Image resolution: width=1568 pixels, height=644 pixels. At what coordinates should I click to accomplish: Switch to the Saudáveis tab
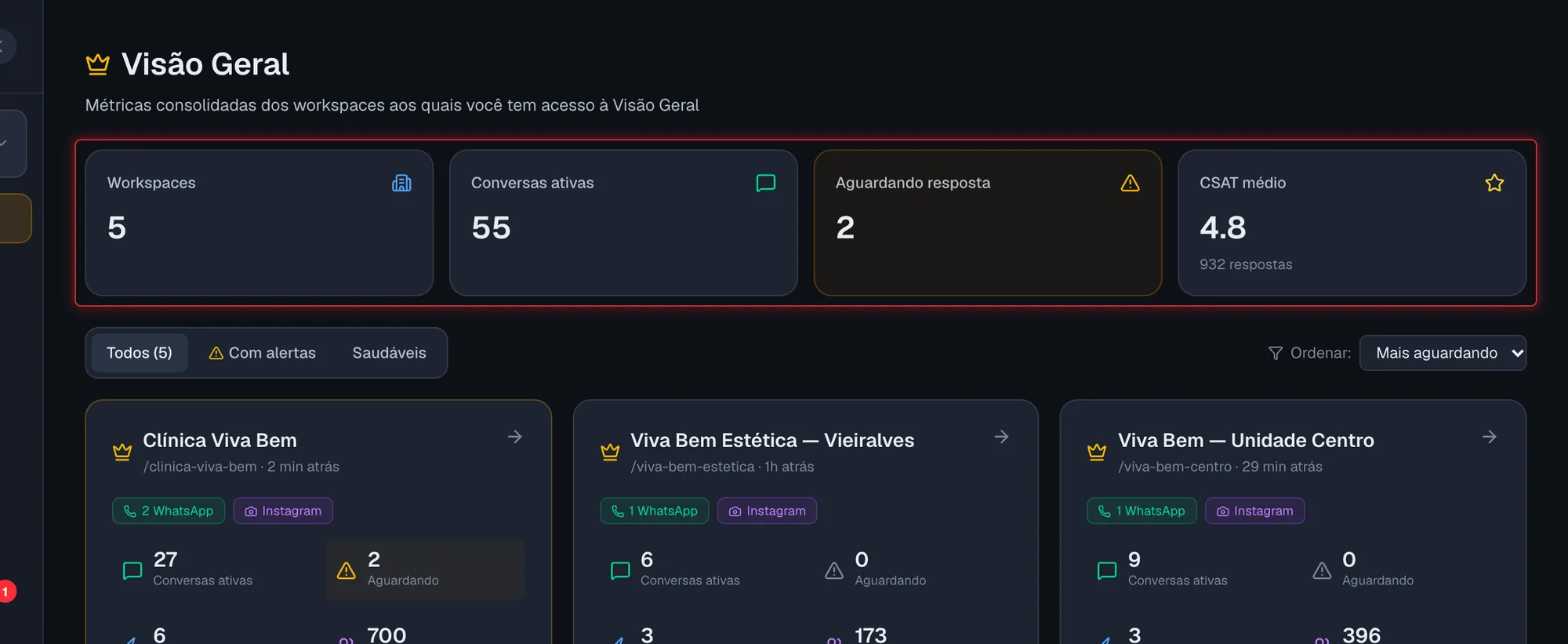390,353
